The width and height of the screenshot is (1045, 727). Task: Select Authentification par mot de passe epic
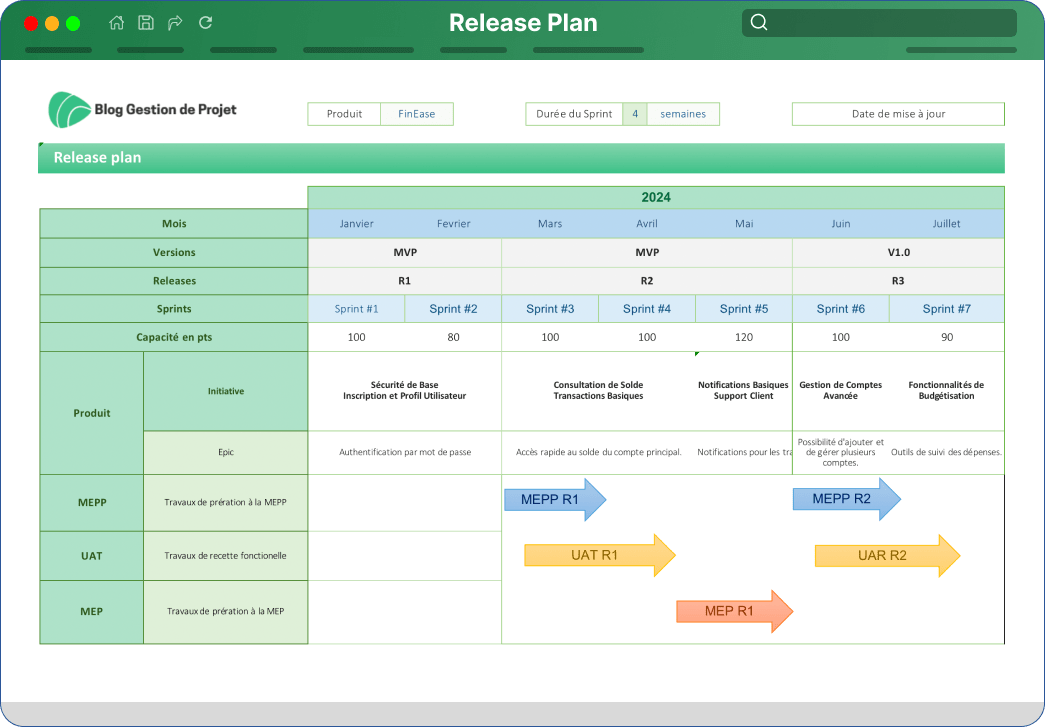(405, 452)
